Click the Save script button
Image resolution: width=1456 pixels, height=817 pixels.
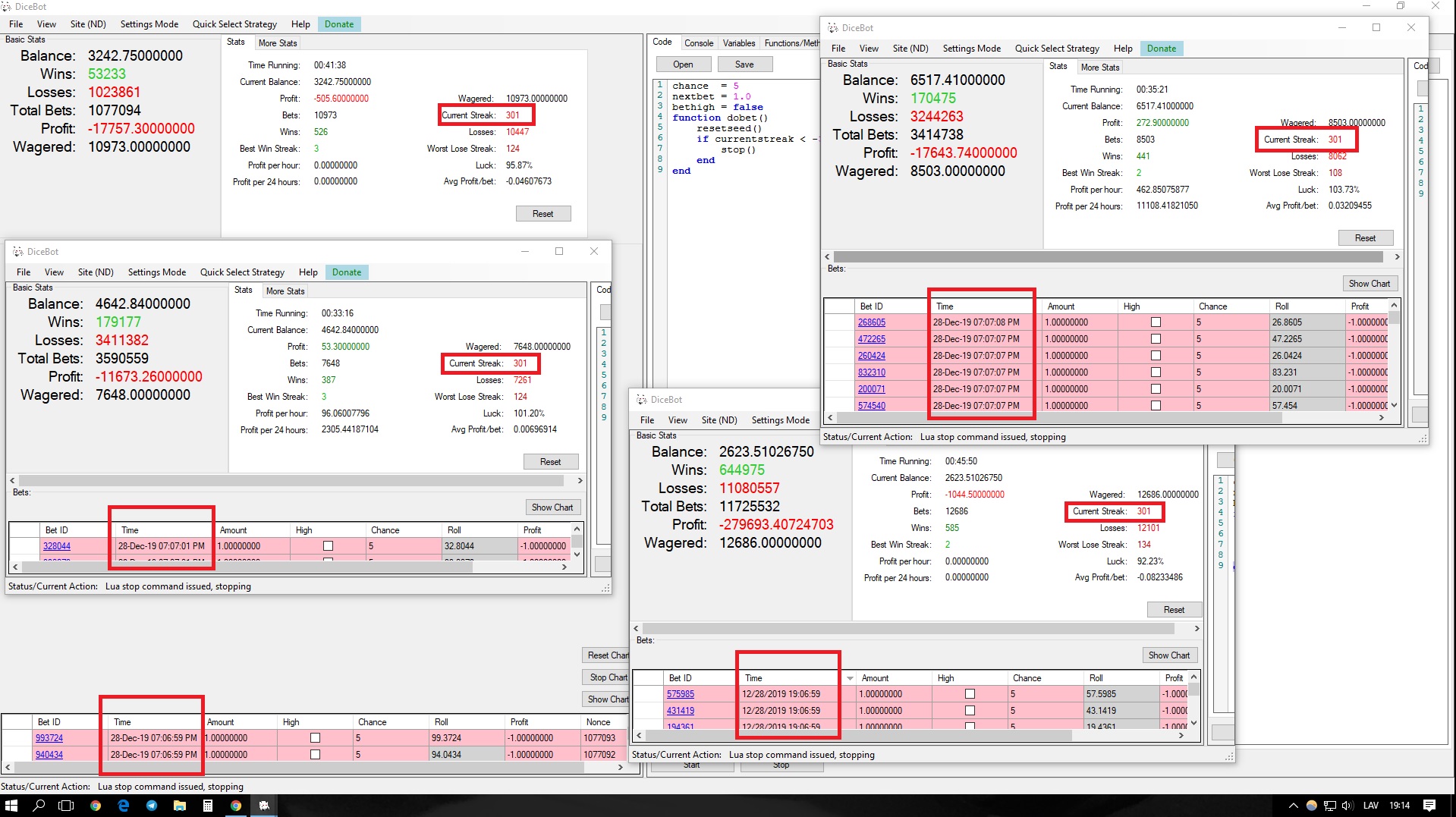(x=744, y=64)
